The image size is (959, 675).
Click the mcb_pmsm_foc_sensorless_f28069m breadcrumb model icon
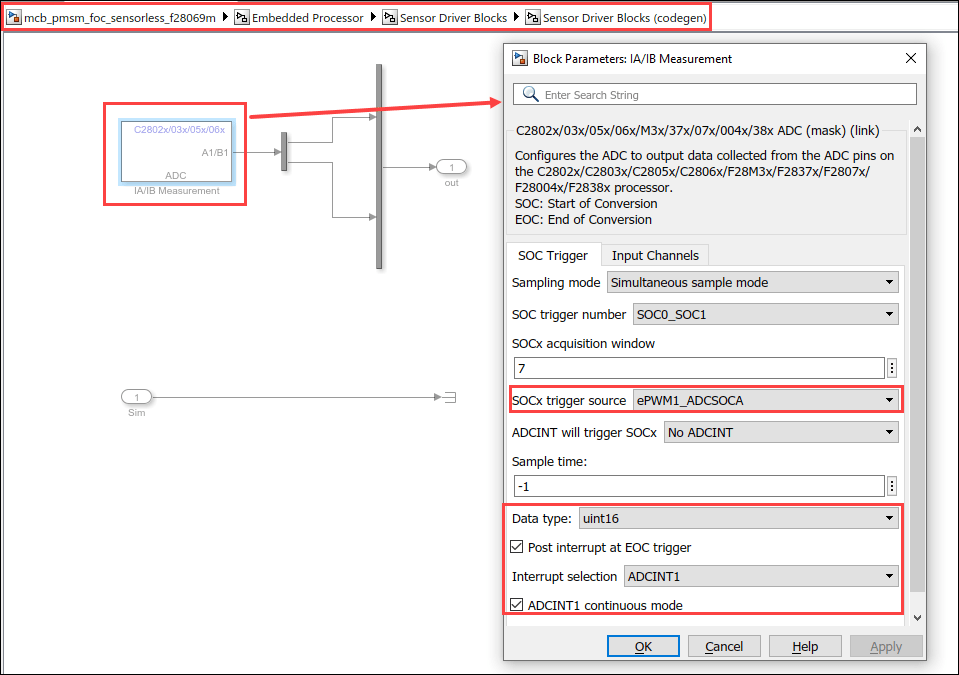[x=14, y=18]
